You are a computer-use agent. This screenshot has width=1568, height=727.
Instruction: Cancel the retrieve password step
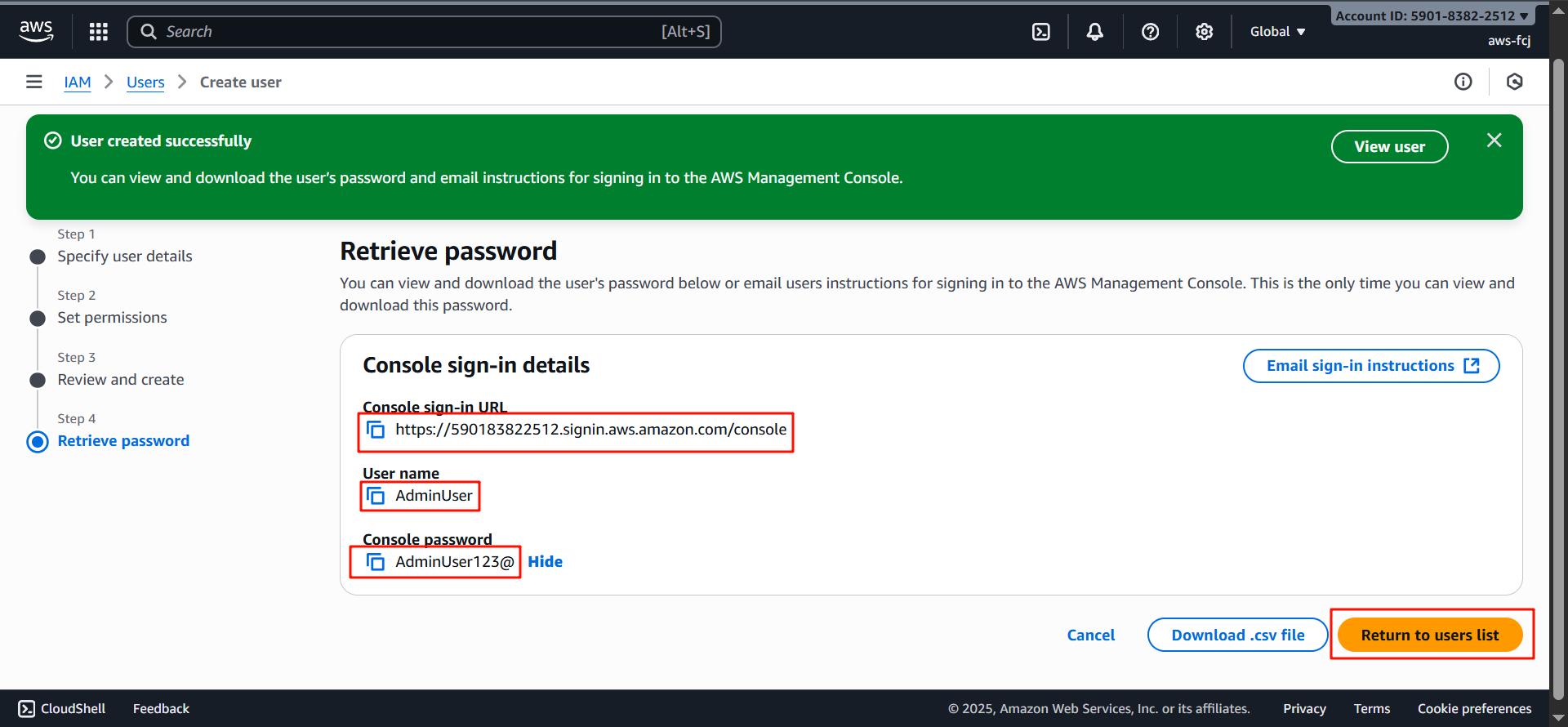click(1091, 636)
